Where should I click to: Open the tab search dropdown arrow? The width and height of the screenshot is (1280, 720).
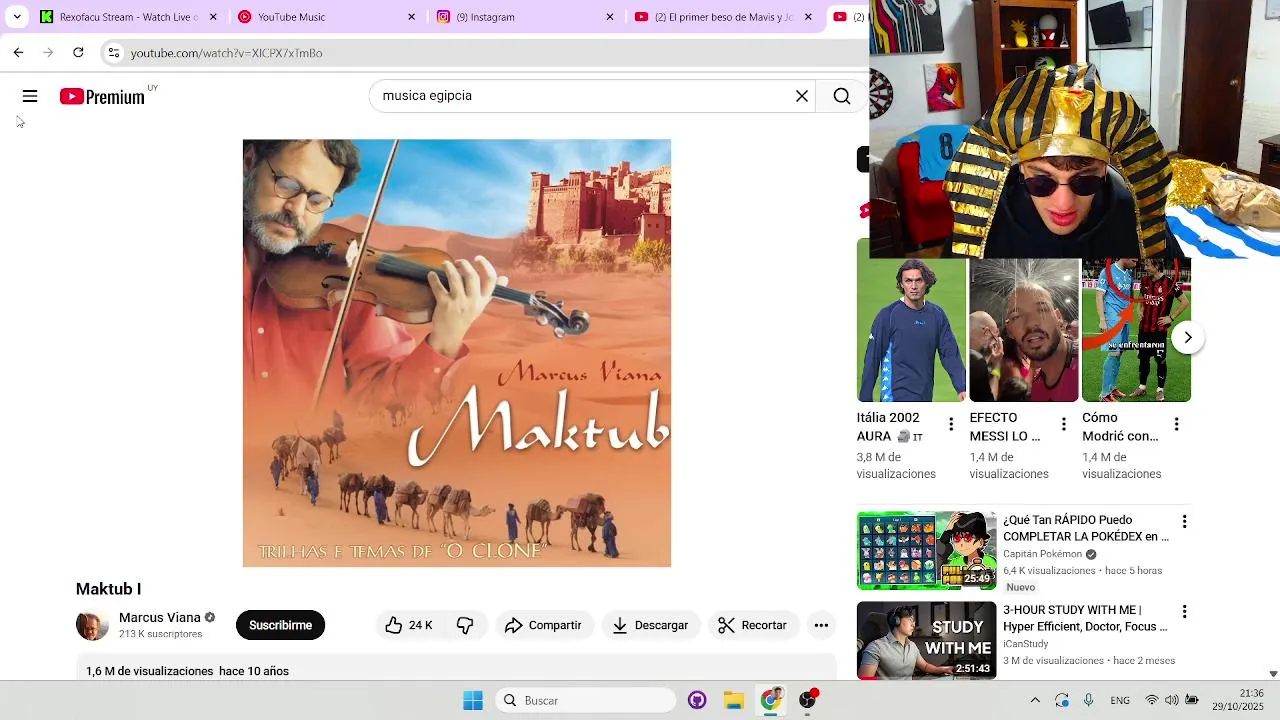click(x=17, y=17)
